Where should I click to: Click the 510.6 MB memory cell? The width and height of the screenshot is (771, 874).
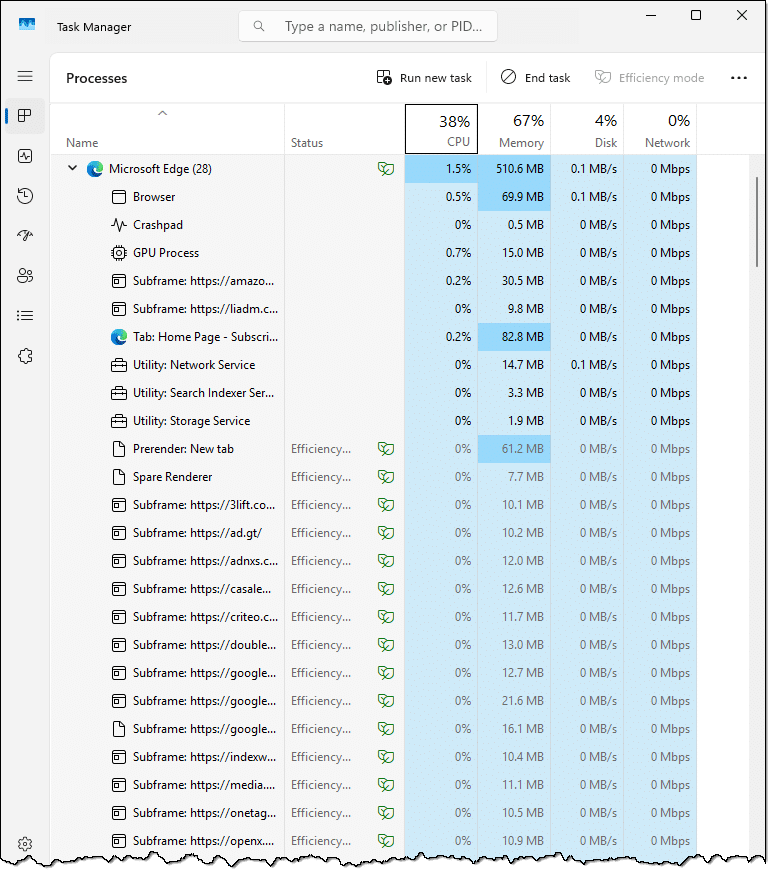(515, 169)
